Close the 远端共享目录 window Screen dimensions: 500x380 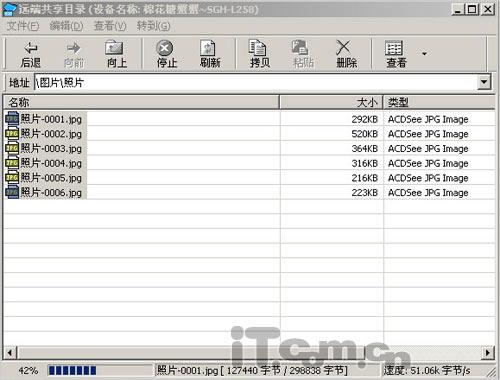point(488,9)
